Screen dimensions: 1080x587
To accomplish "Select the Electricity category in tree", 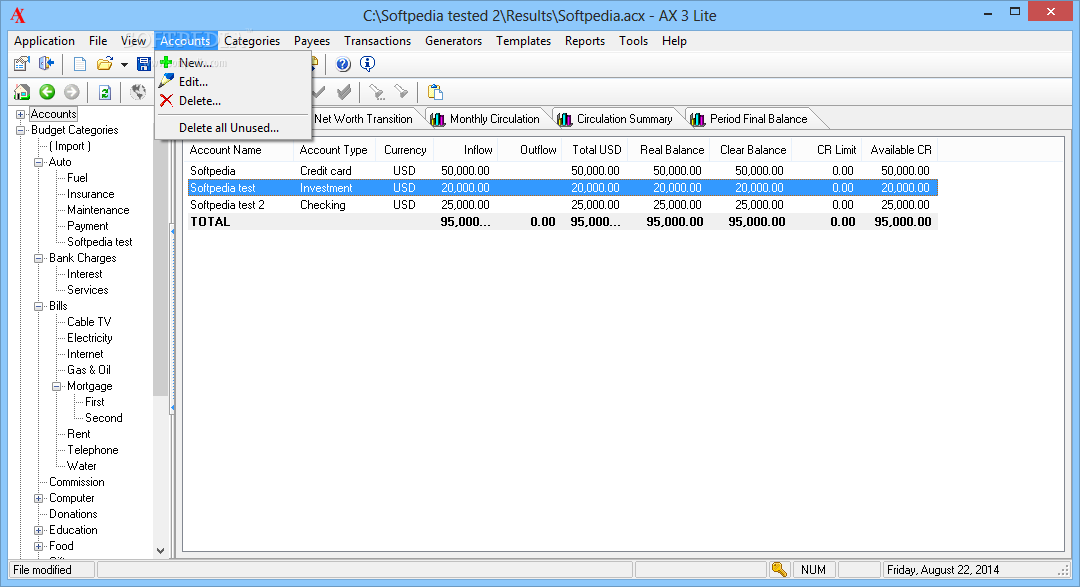I will click(x=90, y=338).
